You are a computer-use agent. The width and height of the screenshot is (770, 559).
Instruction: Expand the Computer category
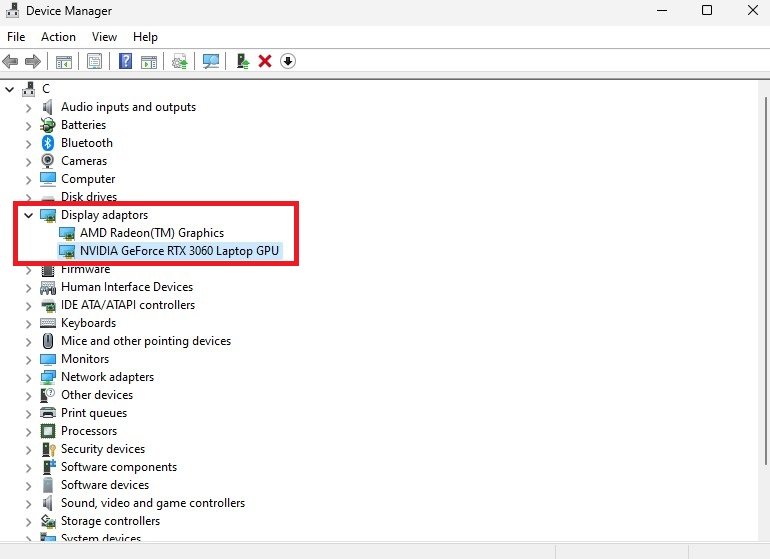coord(28,179)
